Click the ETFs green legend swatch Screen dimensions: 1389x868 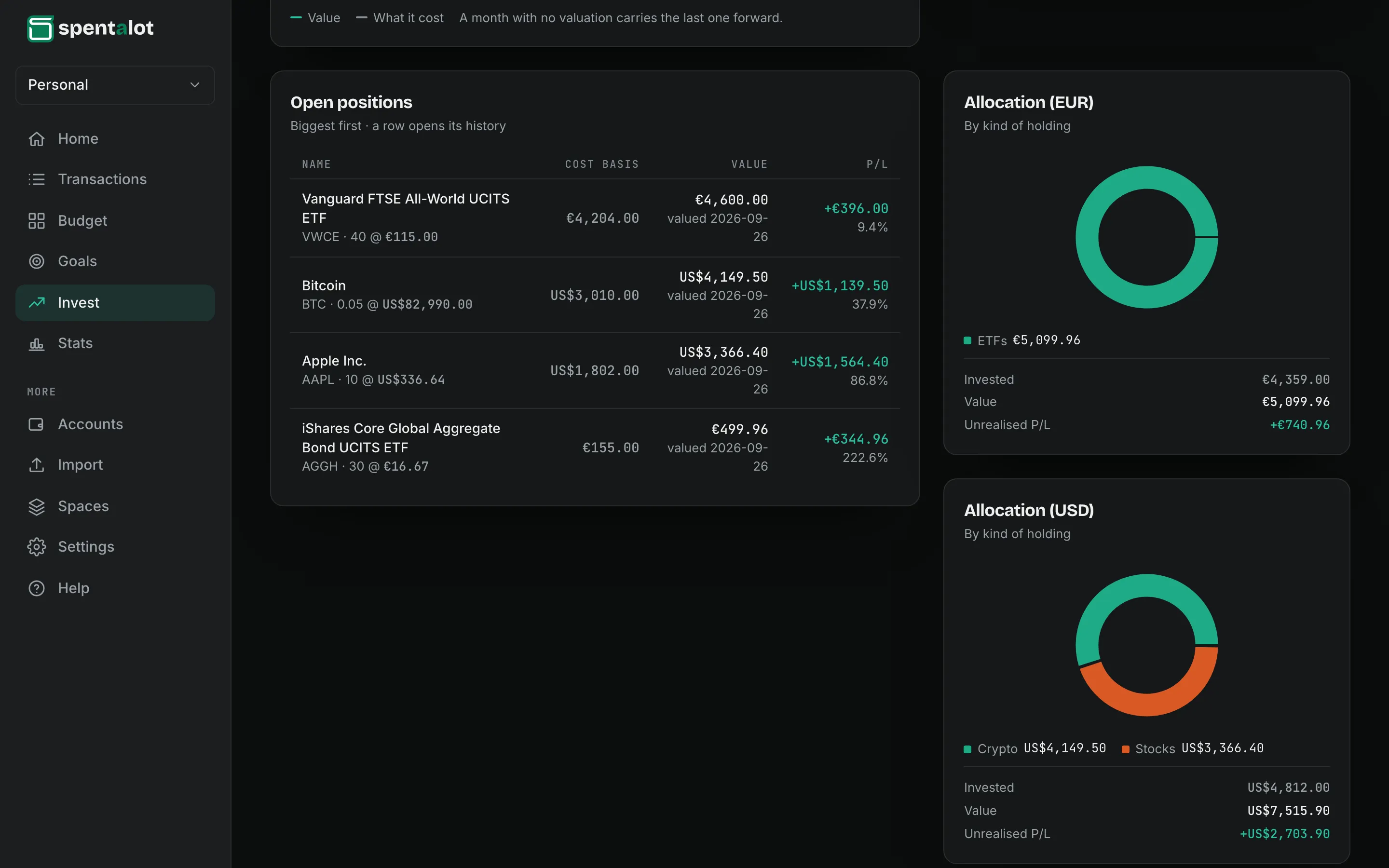point(967,341)
